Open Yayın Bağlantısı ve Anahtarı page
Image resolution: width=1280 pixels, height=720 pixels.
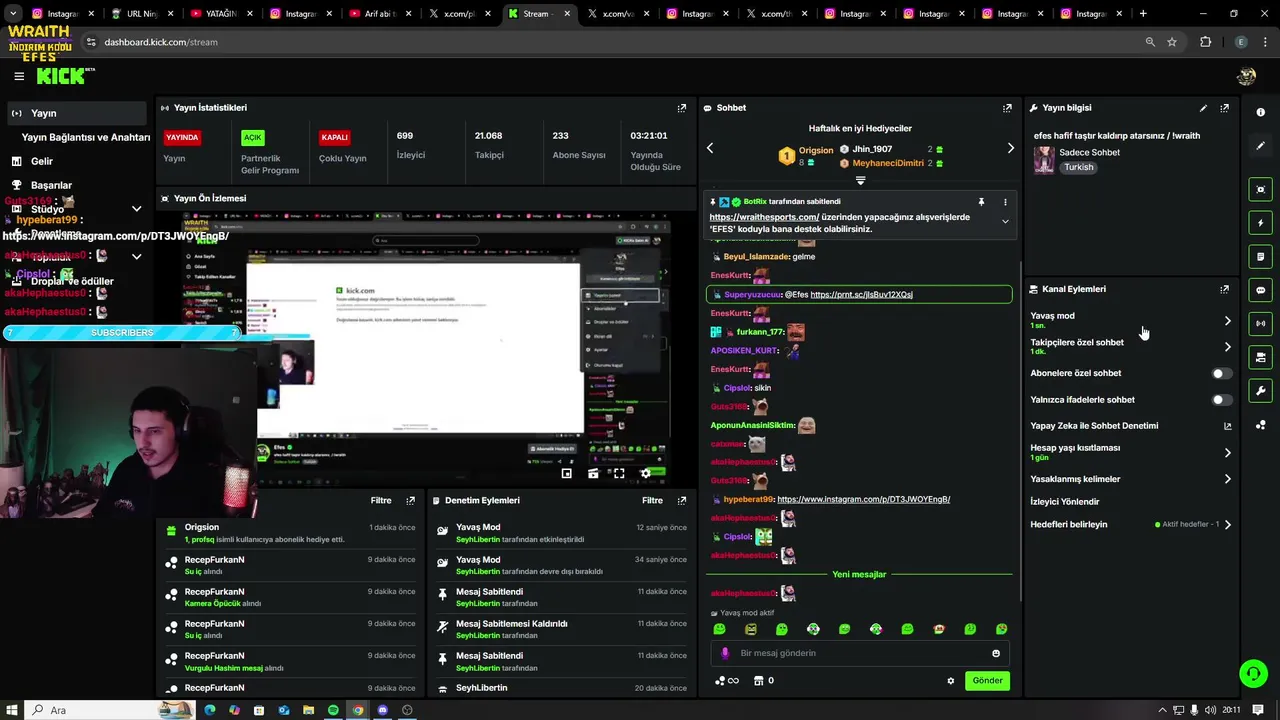point(86,137)
